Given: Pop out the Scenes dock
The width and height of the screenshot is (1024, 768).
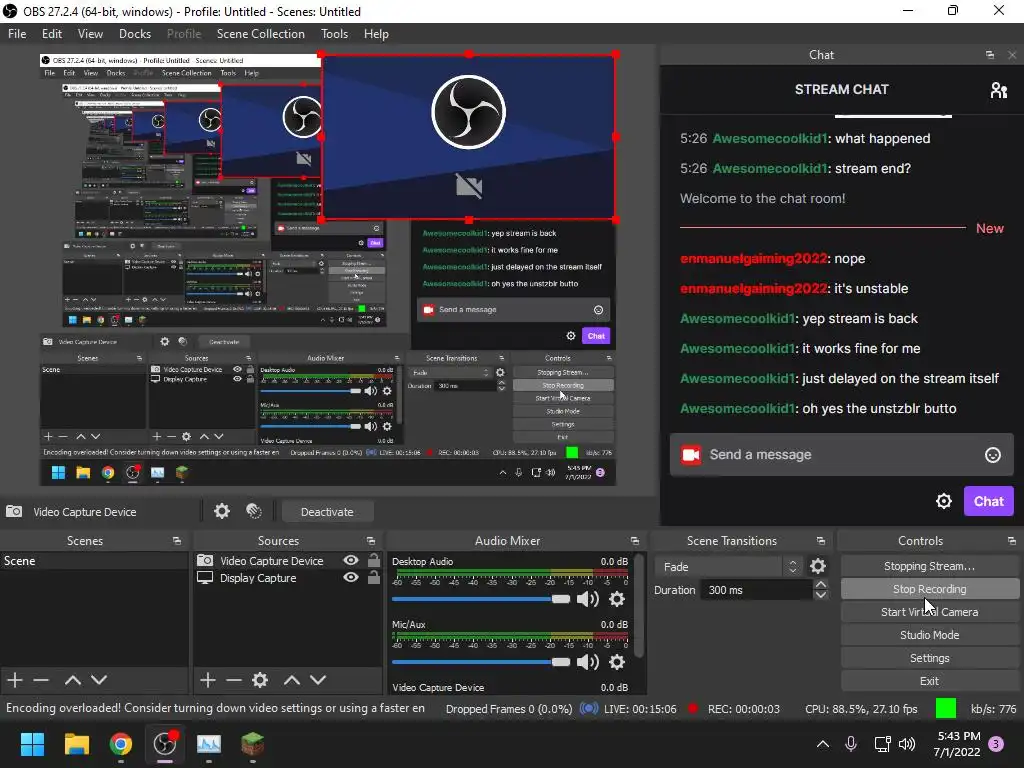Looking at the screenshot, I should [176, 541].
